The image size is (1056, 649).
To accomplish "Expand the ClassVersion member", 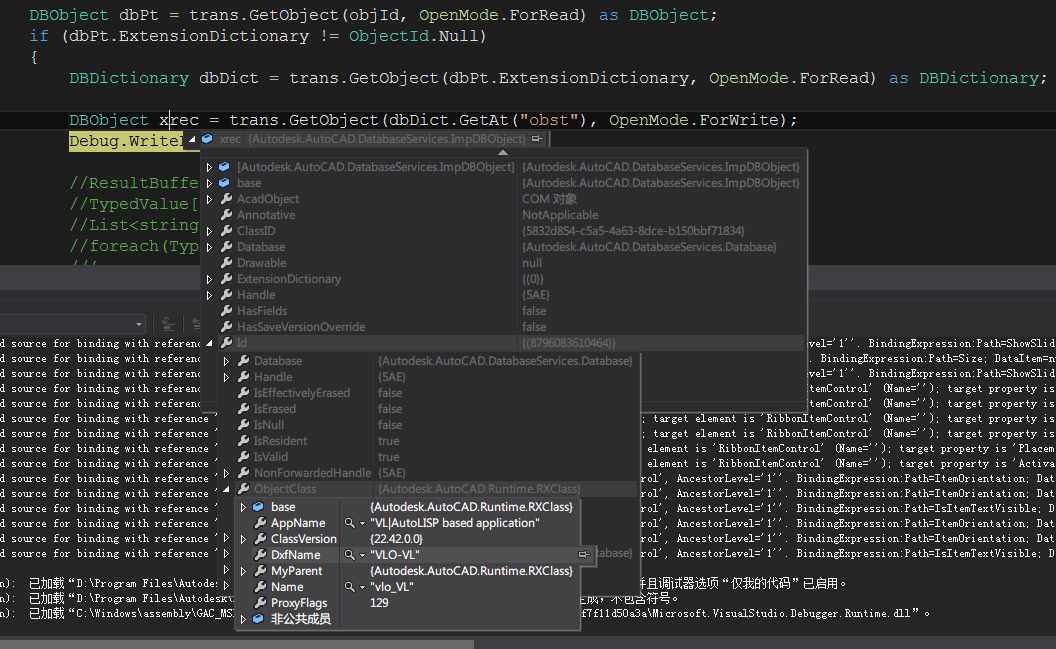I will [x=242, y=538].
